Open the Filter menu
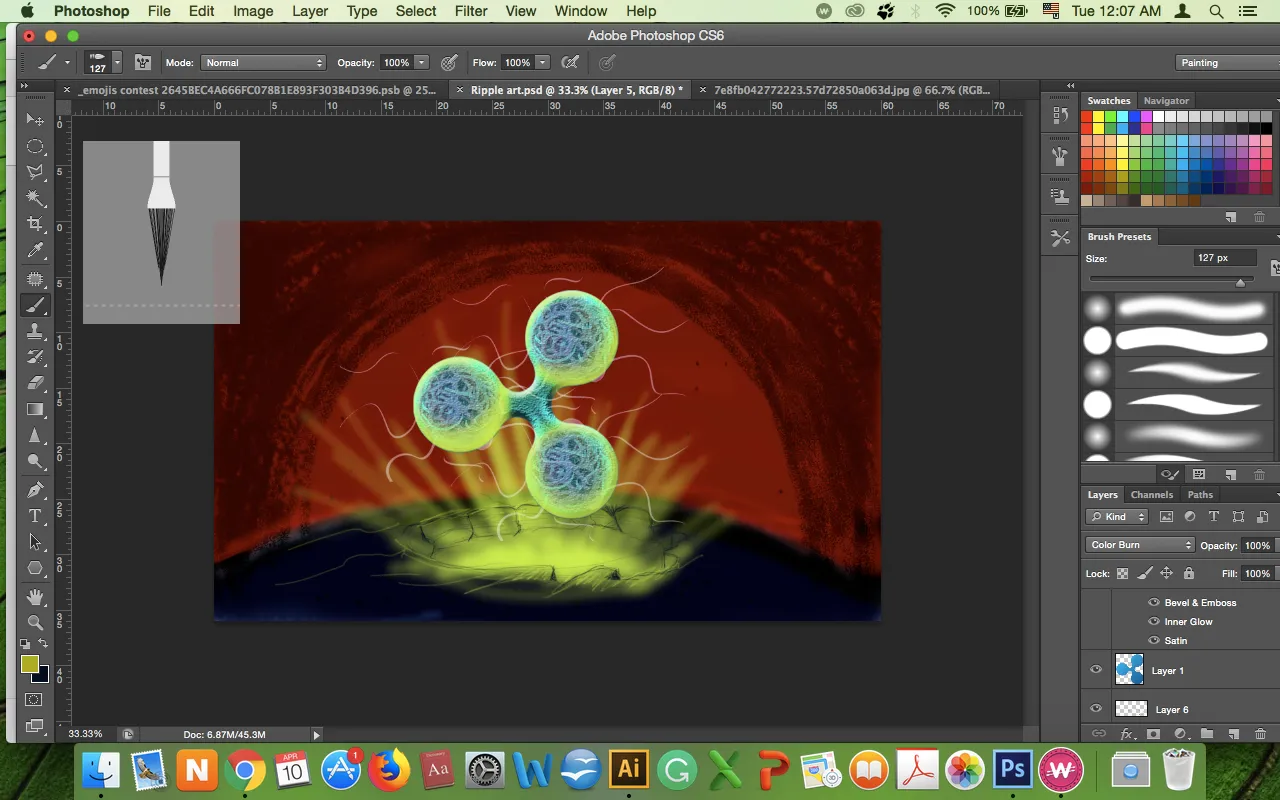The image size is (1280, 800). point(471,11)
